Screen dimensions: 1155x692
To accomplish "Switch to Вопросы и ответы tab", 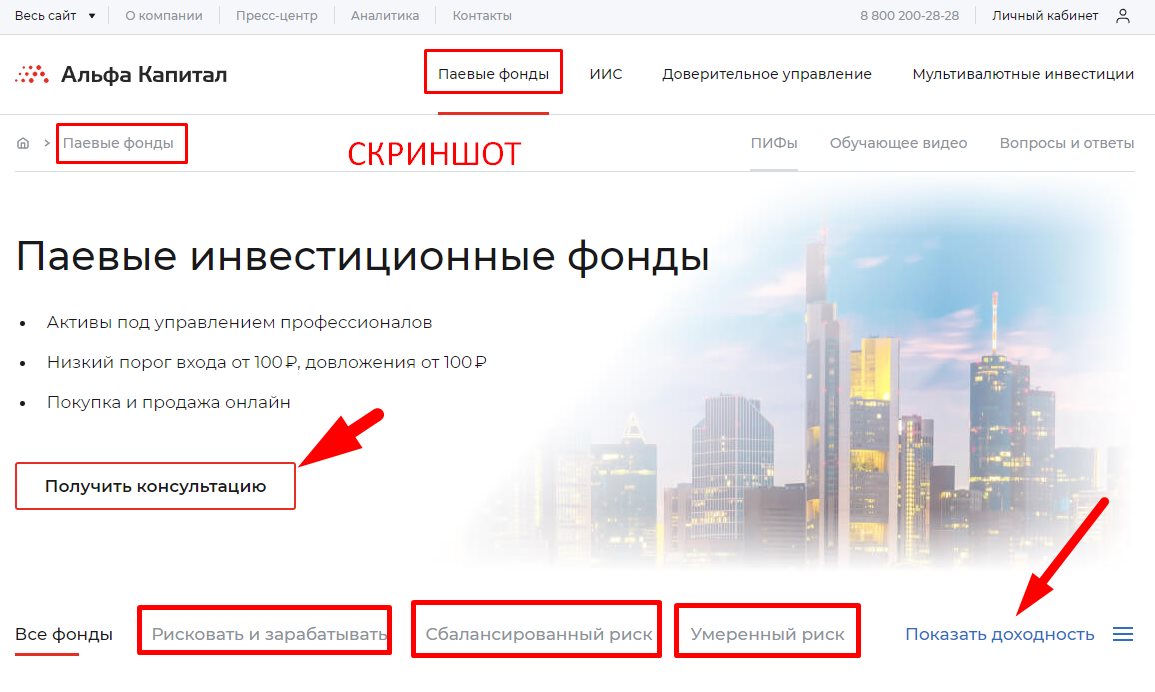I will pos(1067,143).
